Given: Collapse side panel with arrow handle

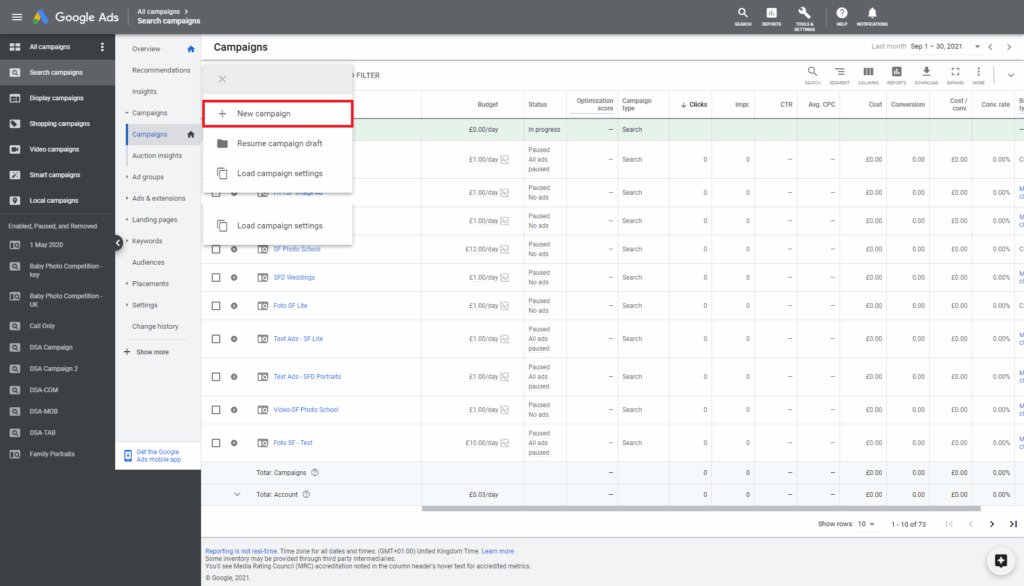Looking at the screenshot, I should (x=118, y=242).
